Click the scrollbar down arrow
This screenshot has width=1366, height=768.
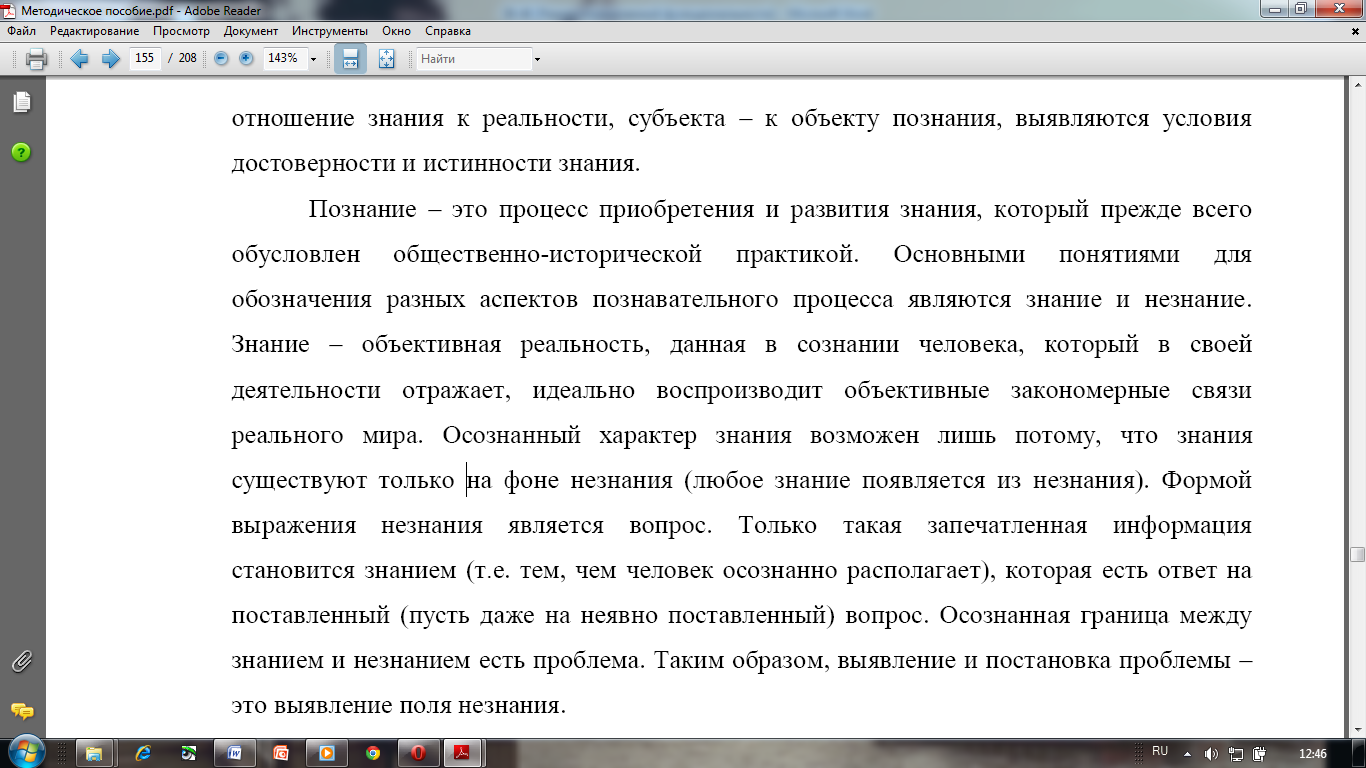tap(1357, 731)
